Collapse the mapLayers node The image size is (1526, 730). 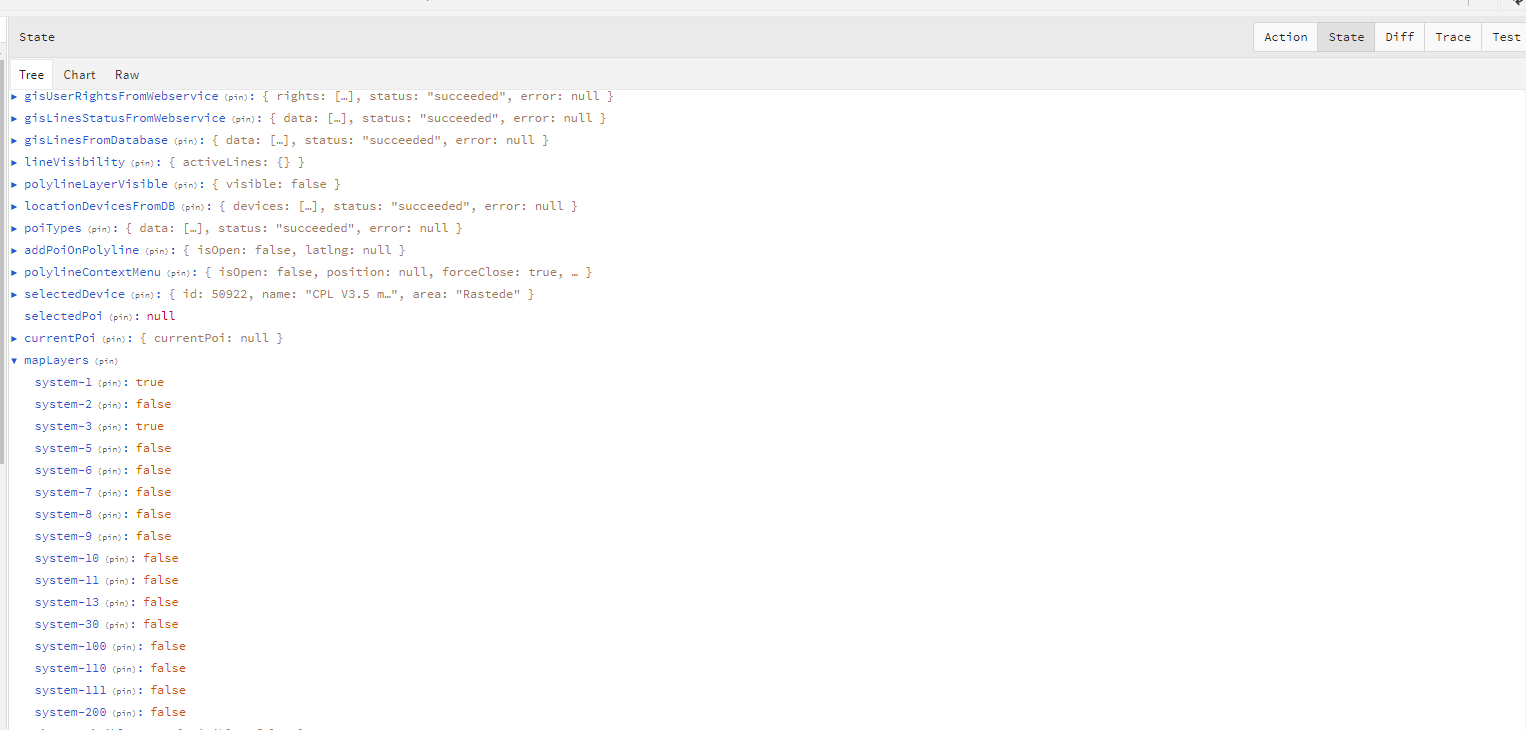click(14, 360)
